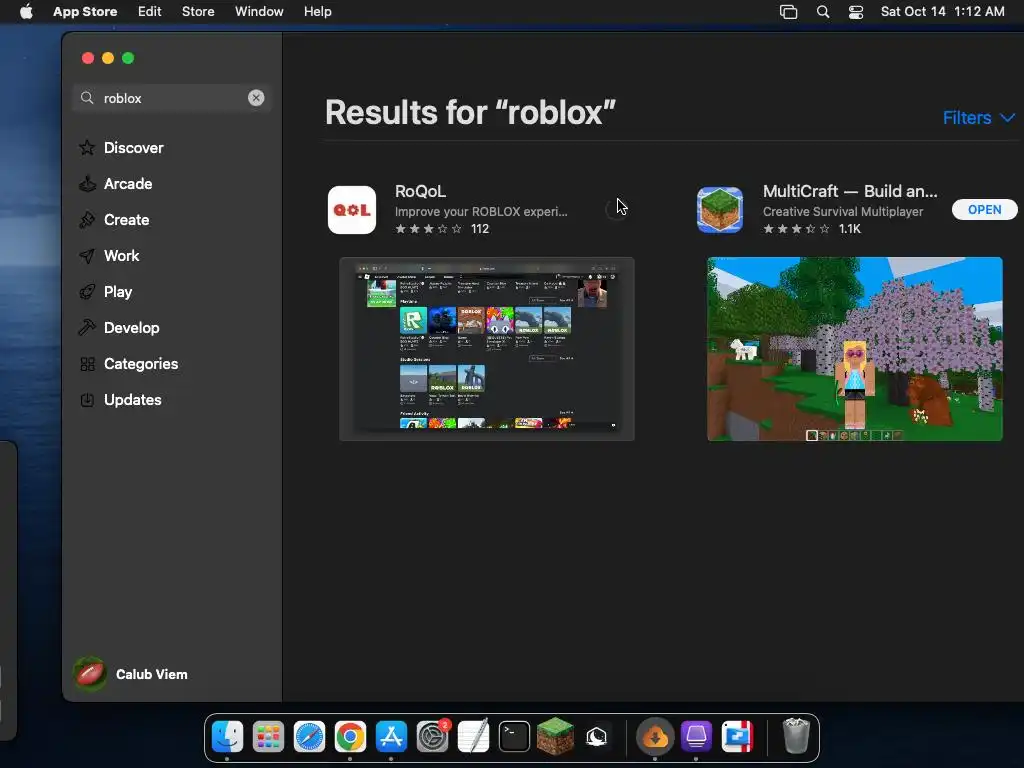Click the white swirl-logo Dock icon

click(x=596, y=737)
